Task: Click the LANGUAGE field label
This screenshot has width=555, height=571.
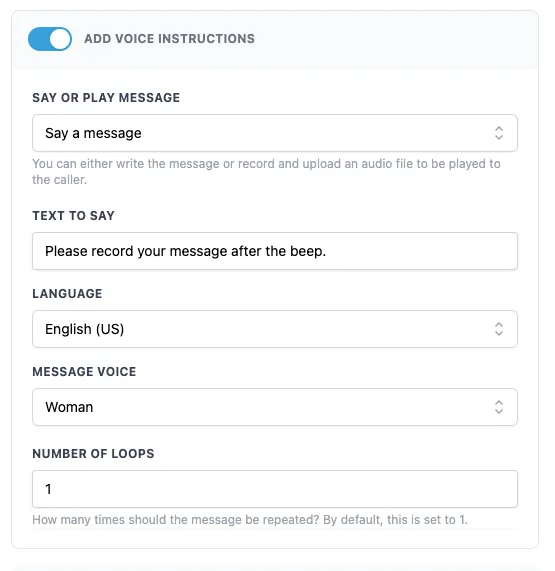Action: (67, 294)
